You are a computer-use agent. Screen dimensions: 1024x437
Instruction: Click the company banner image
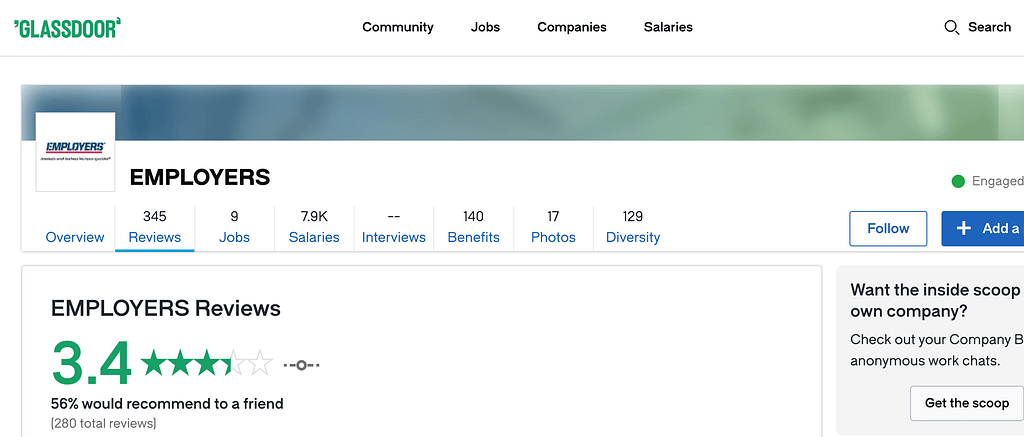[x=522, y=112]
